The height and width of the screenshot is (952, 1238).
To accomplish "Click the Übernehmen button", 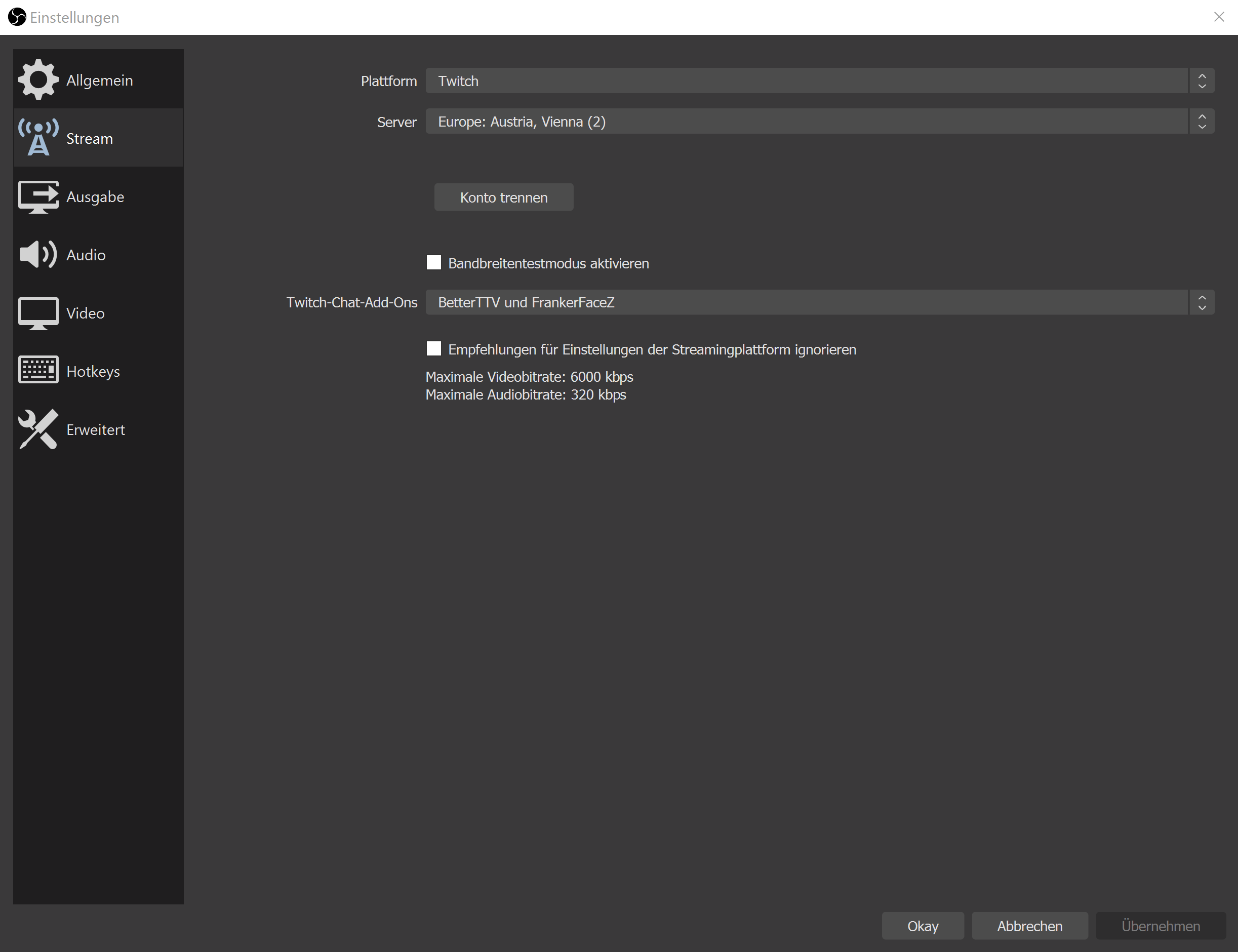I will [1160, 926].
